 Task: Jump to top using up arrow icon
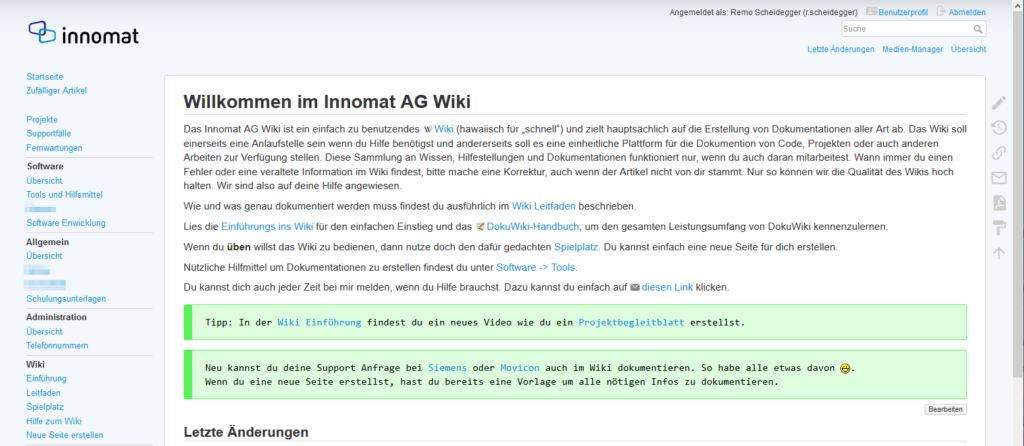pos(999,253)
